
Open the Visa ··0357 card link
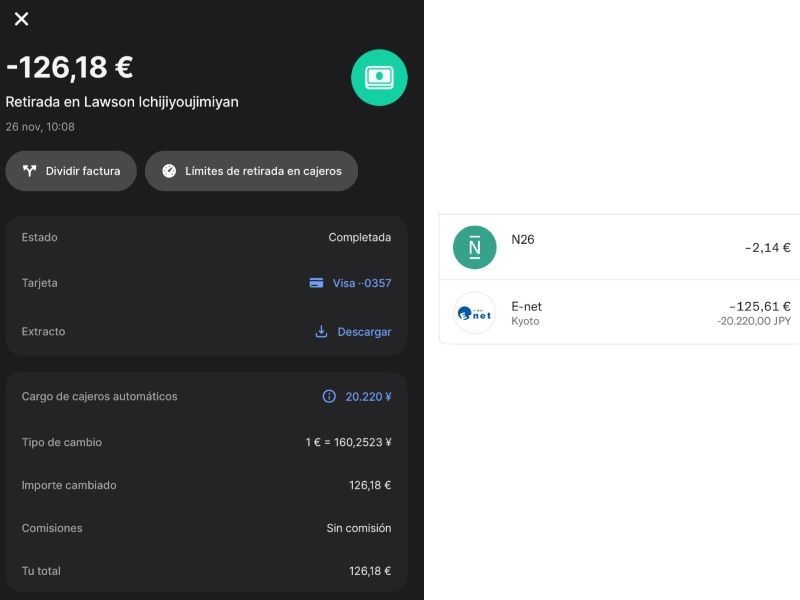click(362, 283)
